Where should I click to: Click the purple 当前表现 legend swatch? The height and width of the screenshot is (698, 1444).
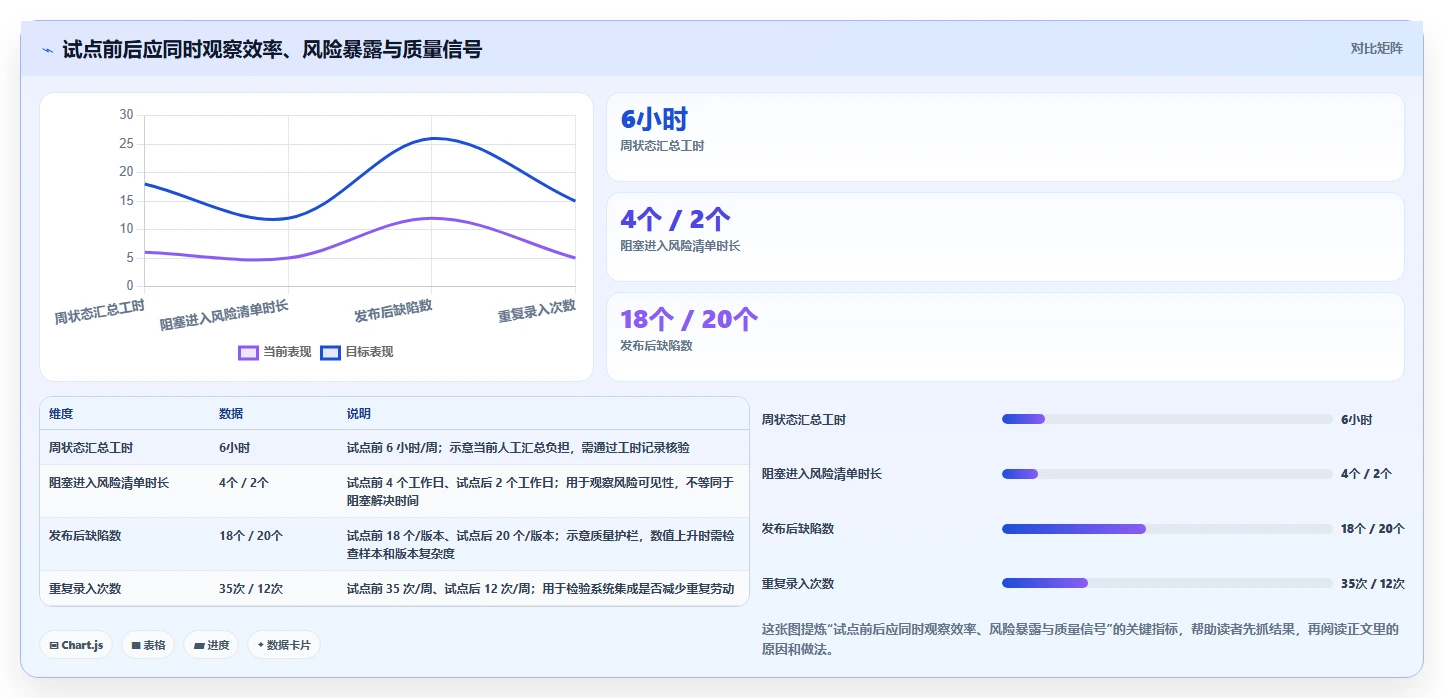248,352
